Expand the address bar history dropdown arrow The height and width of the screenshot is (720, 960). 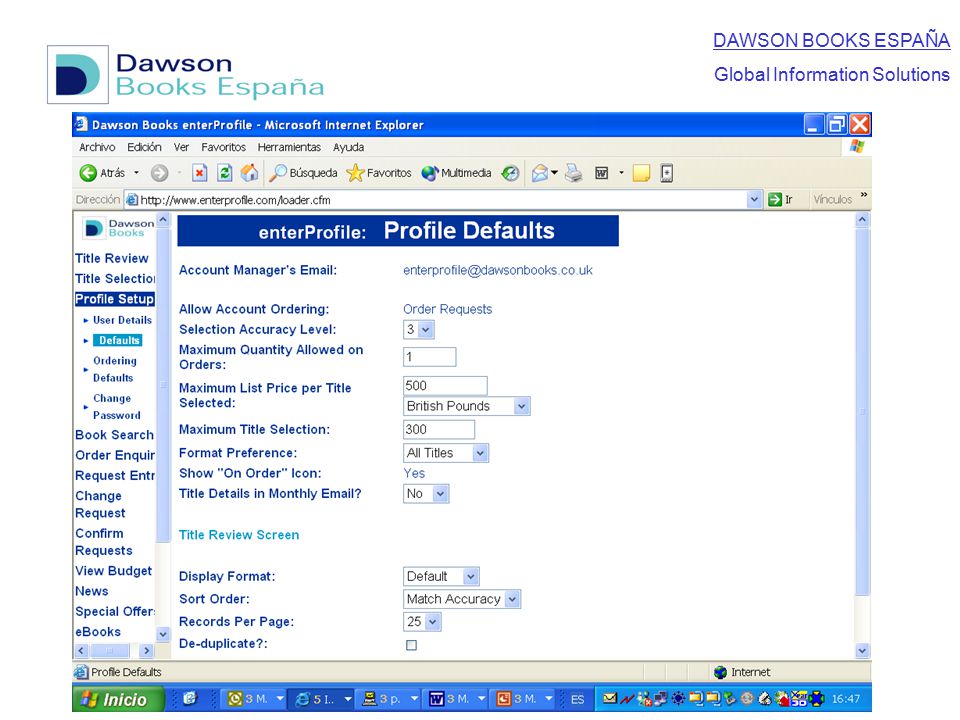click(x=754, y=200)
